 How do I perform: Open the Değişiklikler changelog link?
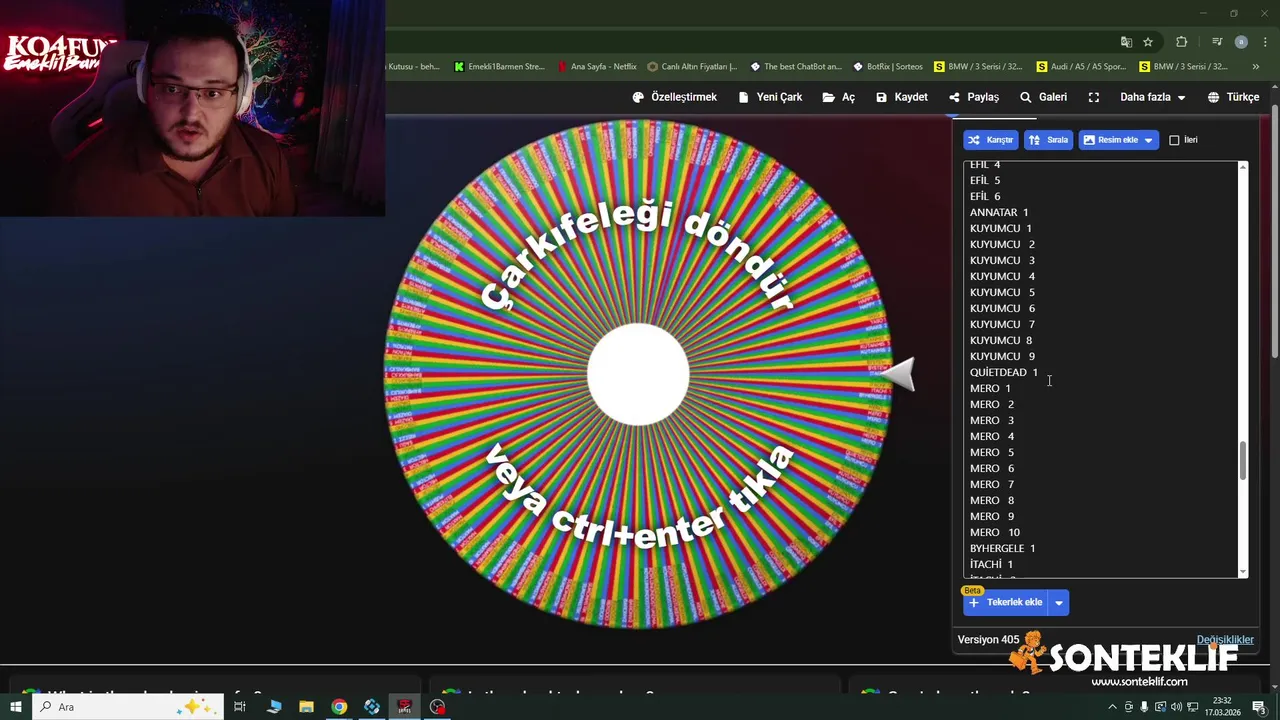(x=1225, y=640)
